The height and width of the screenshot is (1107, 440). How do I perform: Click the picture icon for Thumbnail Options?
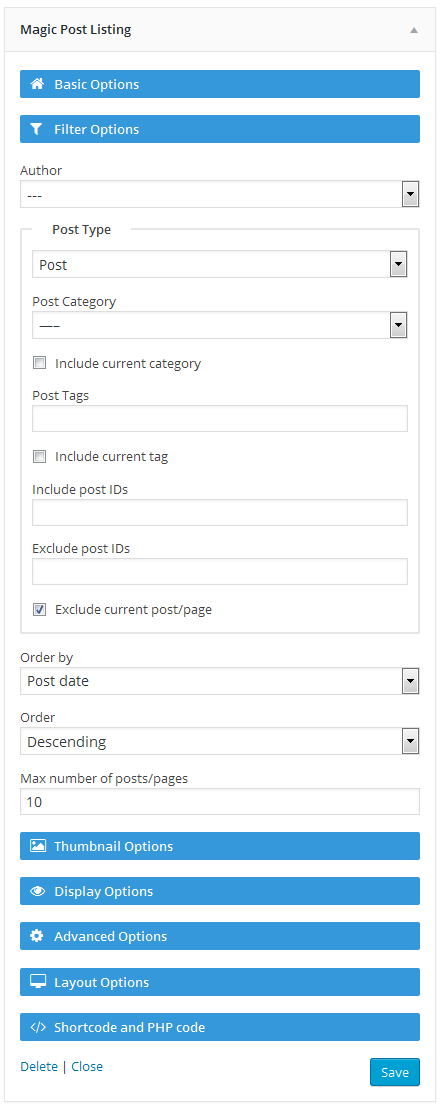pos(37,846)
